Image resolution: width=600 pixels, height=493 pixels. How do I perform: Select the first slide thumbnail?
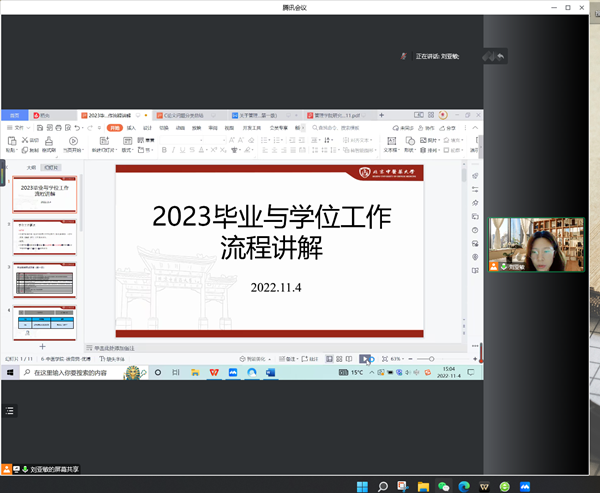click(x=44, y=197)
